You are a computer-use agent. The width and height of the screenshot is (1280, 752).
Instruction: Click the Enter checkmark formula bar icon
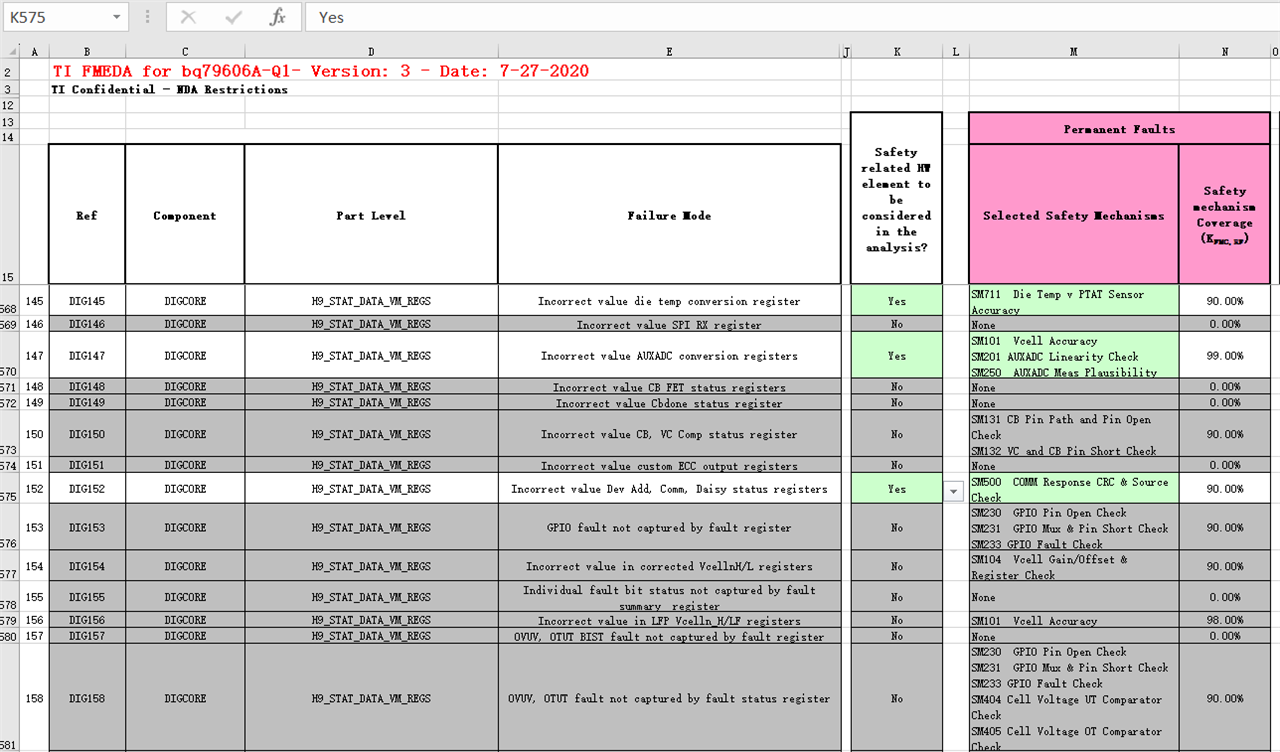pos(233,17)
